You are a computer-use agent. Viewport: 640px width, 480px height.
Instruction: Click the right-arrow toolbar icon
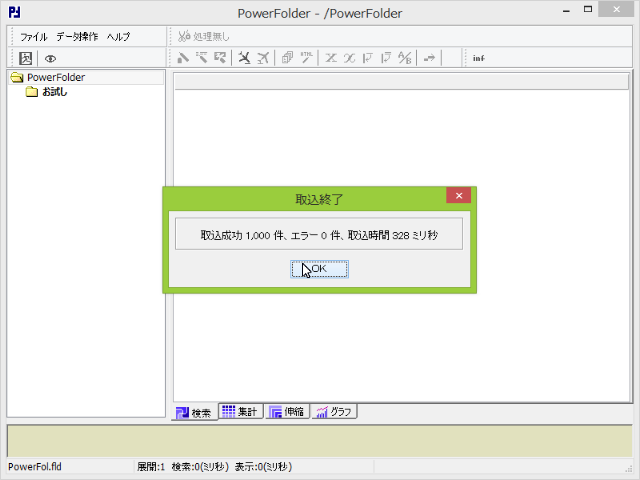pyautogui.click(x=429, y=58)
